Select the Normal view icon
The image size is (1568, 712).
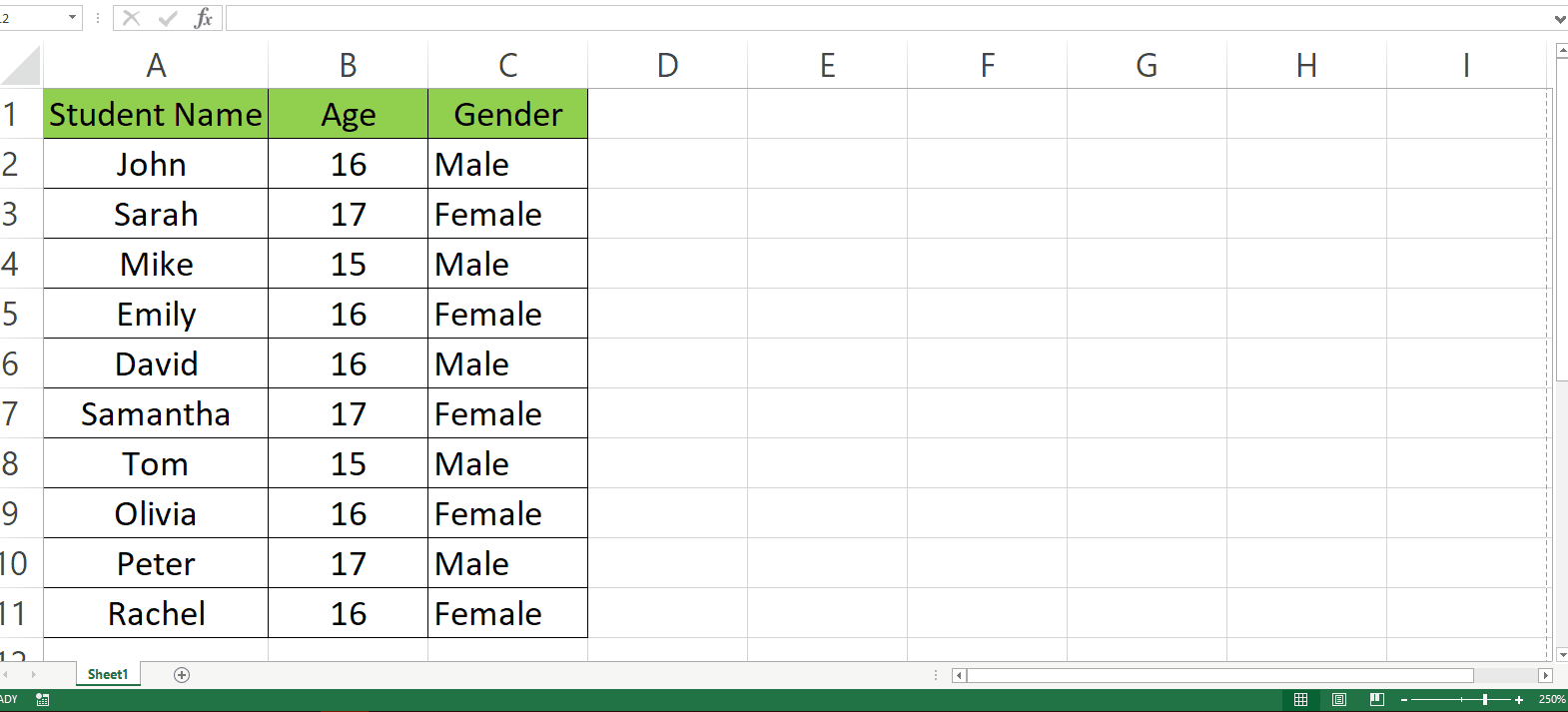coord(1301,700)
